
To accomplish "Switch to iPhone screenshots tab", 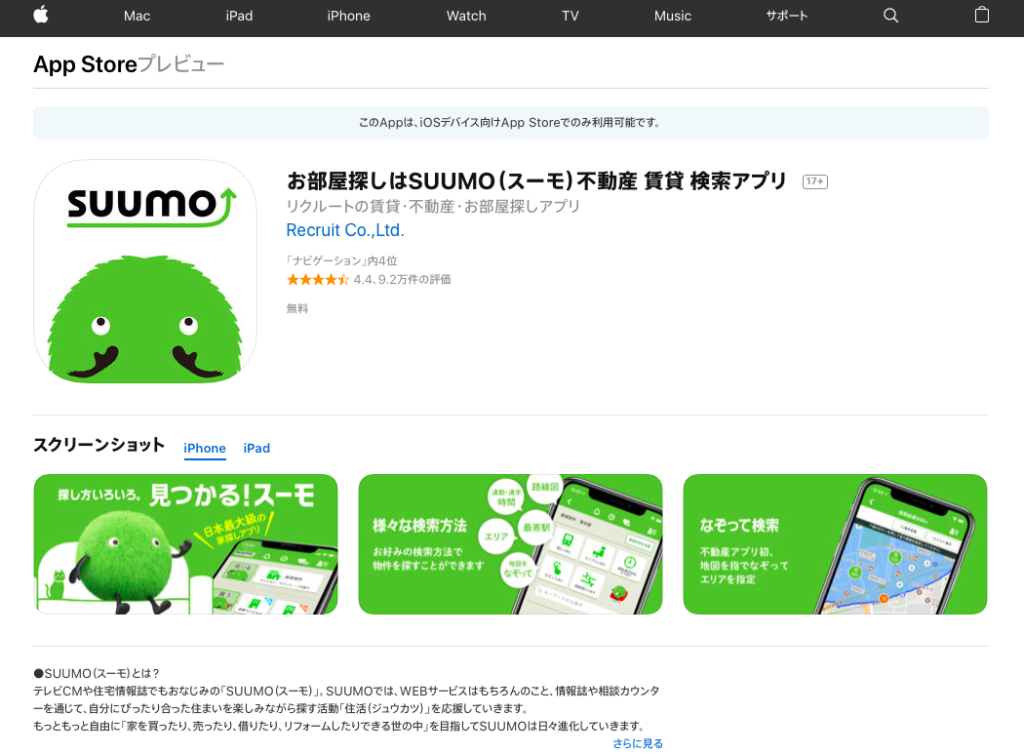I will 204,448.
